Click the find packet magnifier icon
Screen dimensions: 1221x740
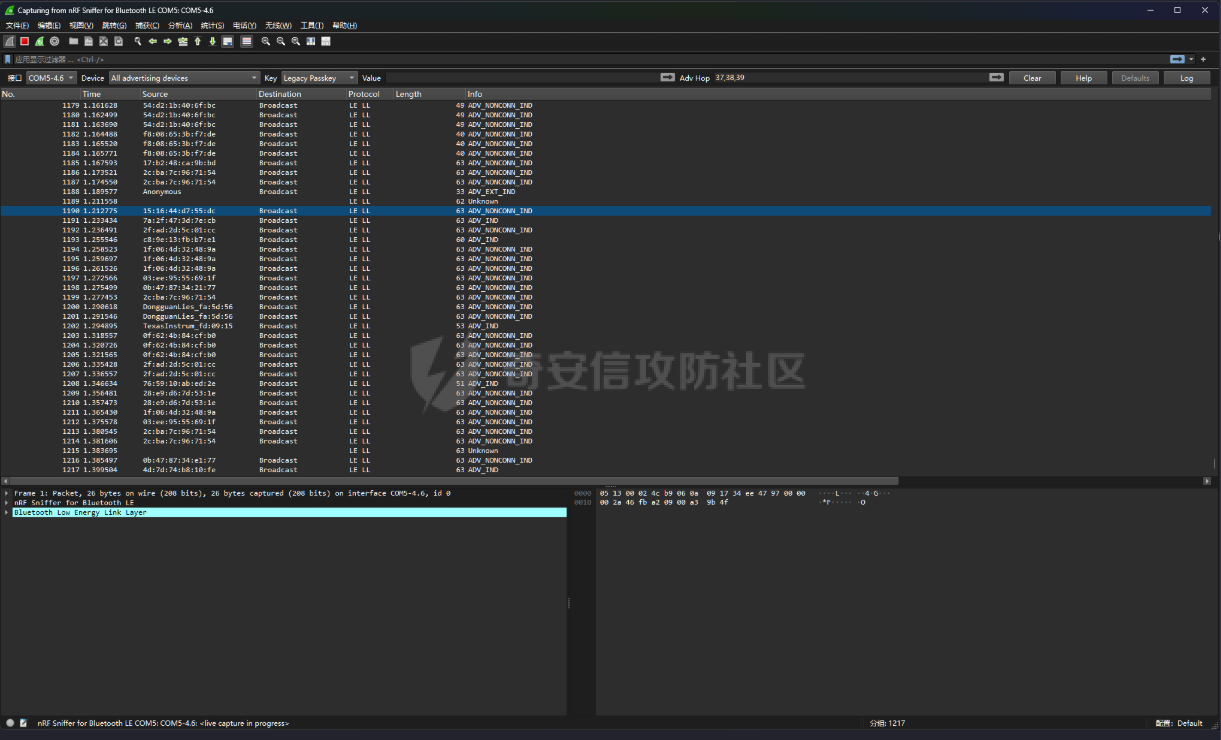click(x=137, y=41)
